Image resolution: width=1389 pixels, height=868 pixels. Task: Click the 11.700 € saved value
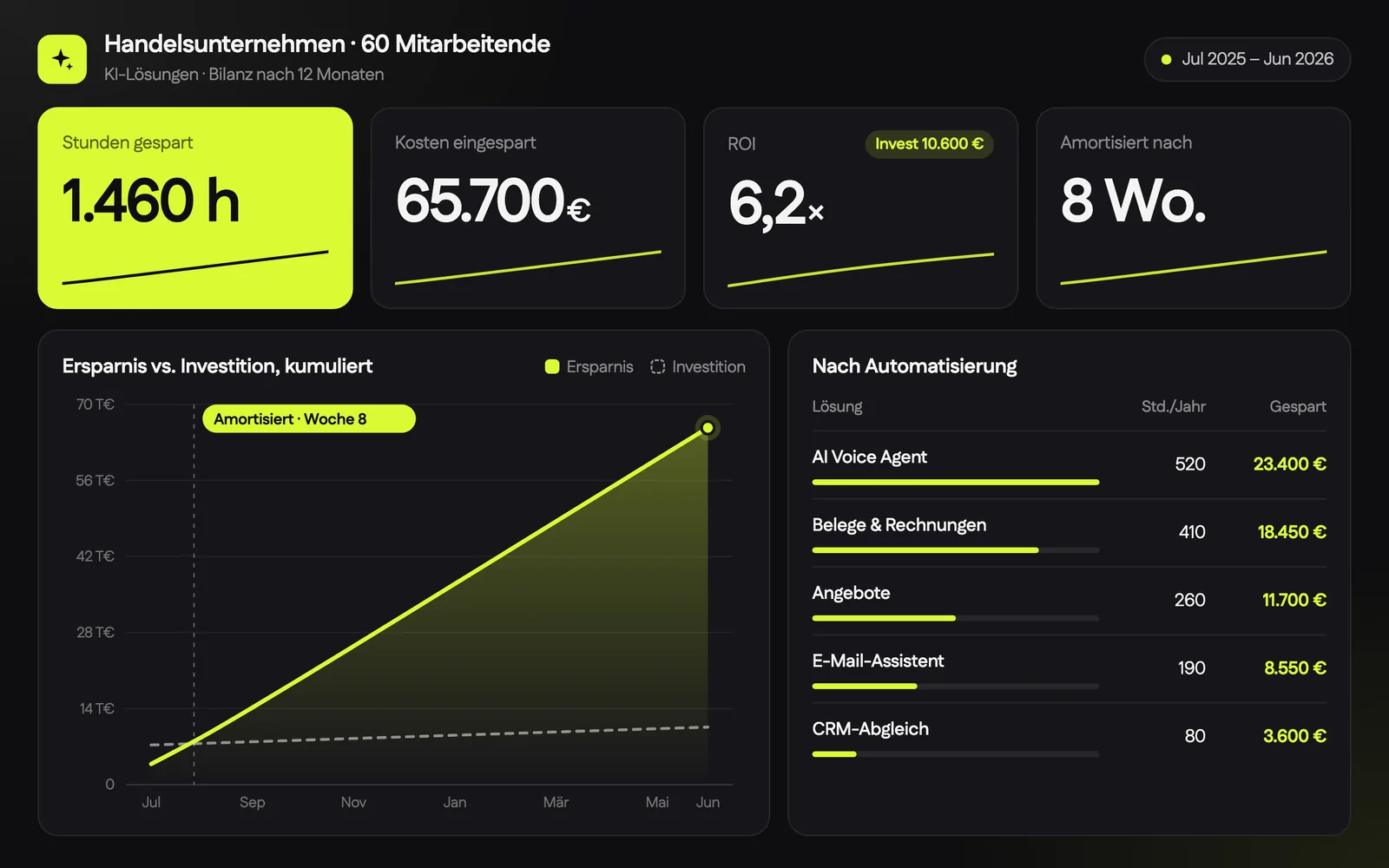click(1294, 600)
